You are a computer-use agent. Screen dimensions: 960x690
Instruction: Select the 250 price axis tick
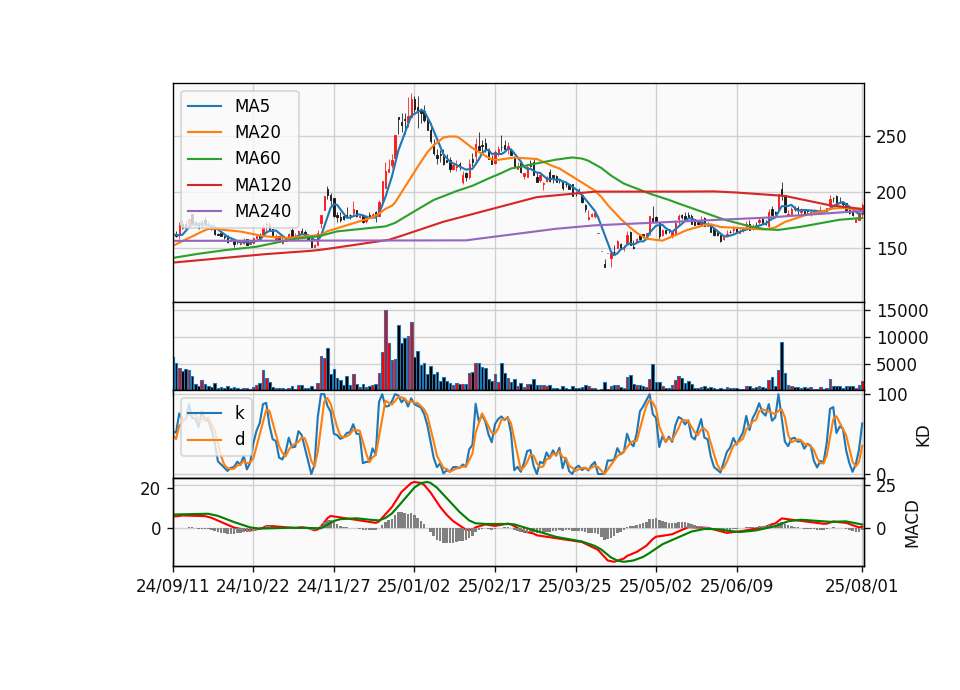[x=891, y=137]
